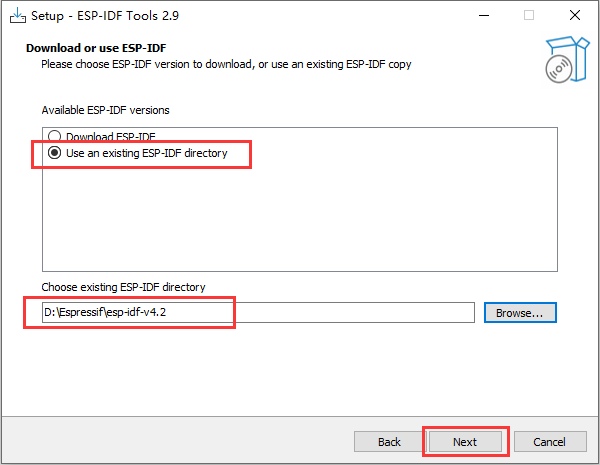This screenshot has height=465, width=600.
Task: Click the 'Choose existing ESP-IDF directory' label
Action: coord(123,287)
